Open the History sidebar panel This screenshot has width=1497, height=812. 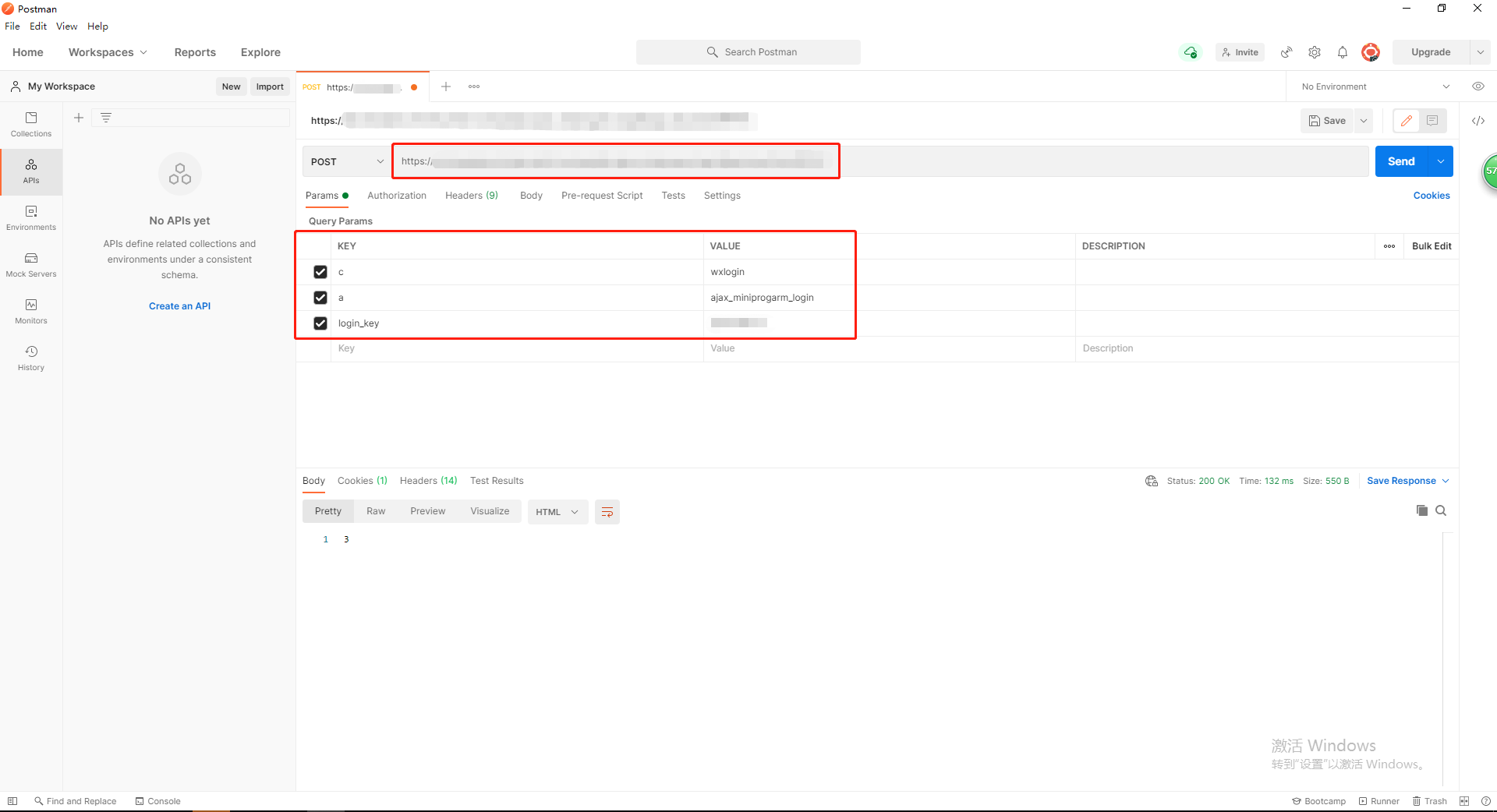[x=31, y=358]
